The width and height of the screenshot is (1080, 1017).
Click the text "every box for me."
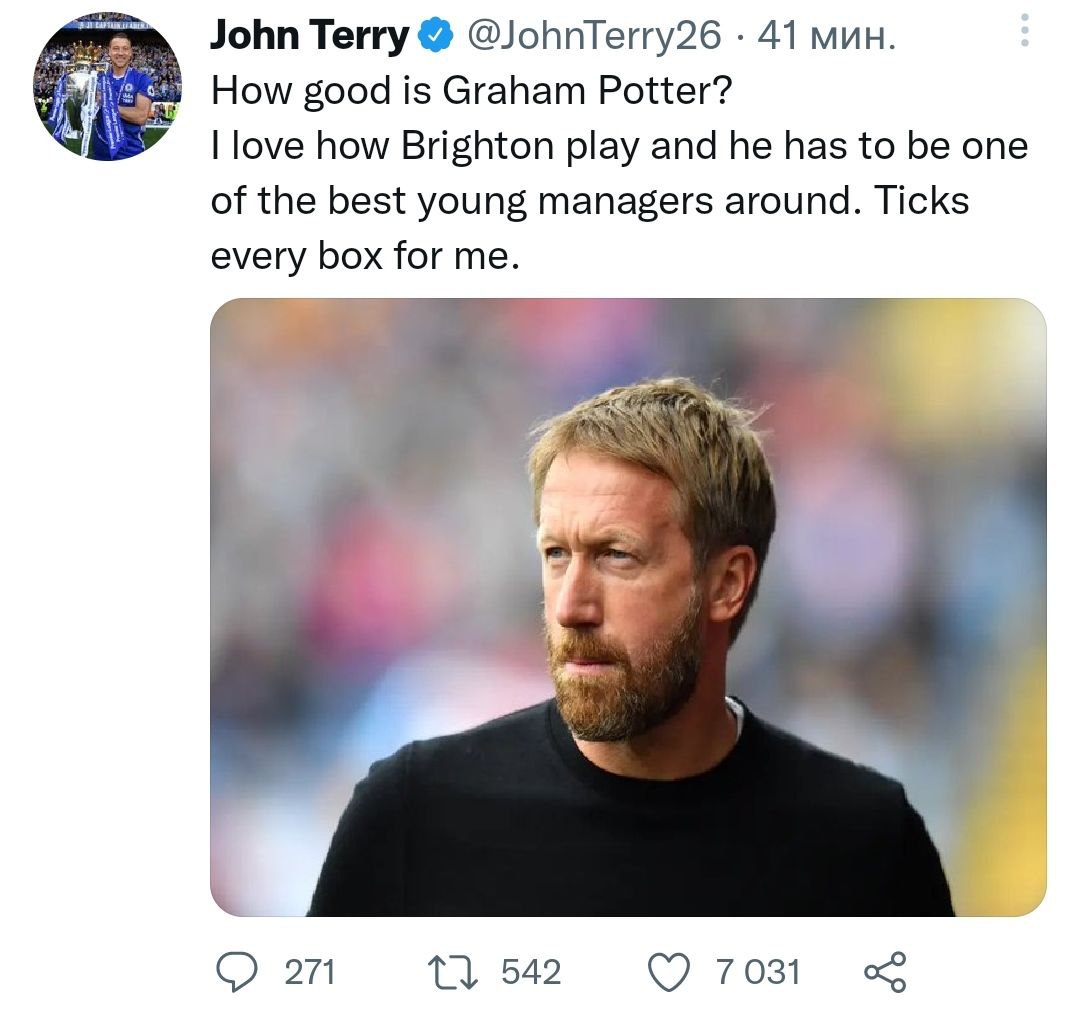tap(365, 256)
